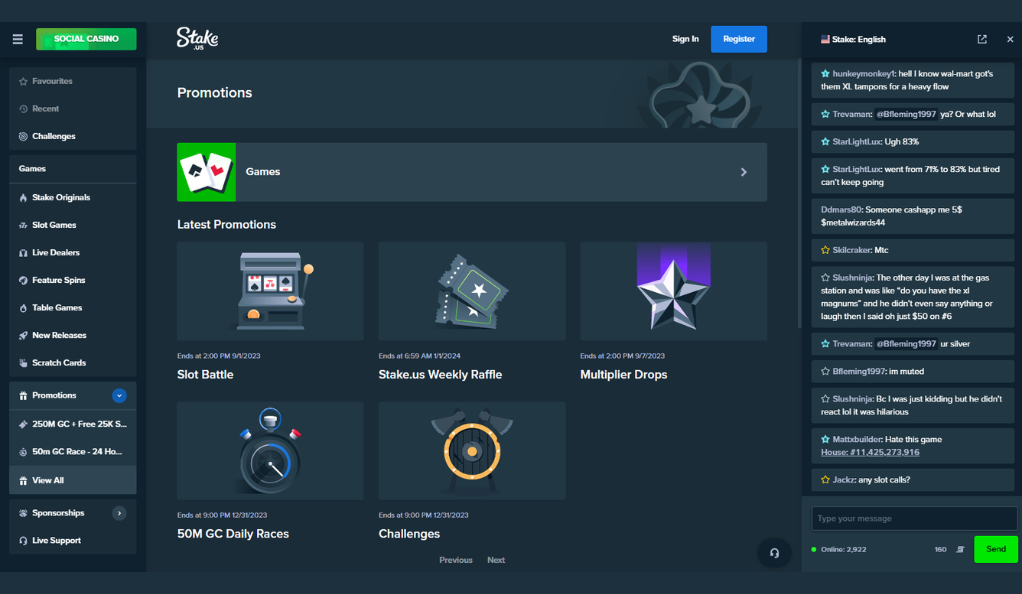
Task: Click the Recent sidebar label
Action: click(46, 109)
